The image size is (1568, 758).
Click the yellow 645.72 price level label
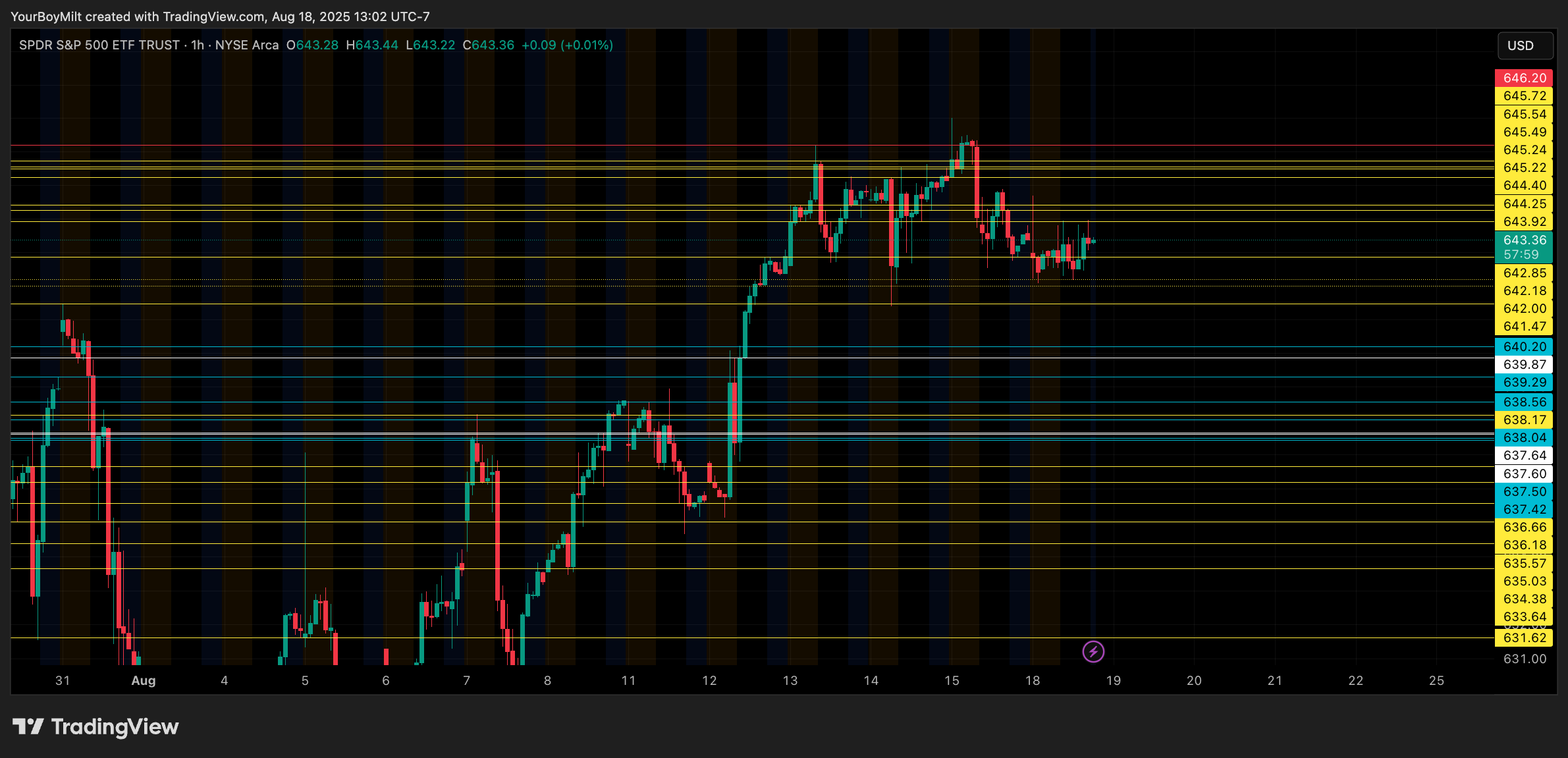(1524, 96)
